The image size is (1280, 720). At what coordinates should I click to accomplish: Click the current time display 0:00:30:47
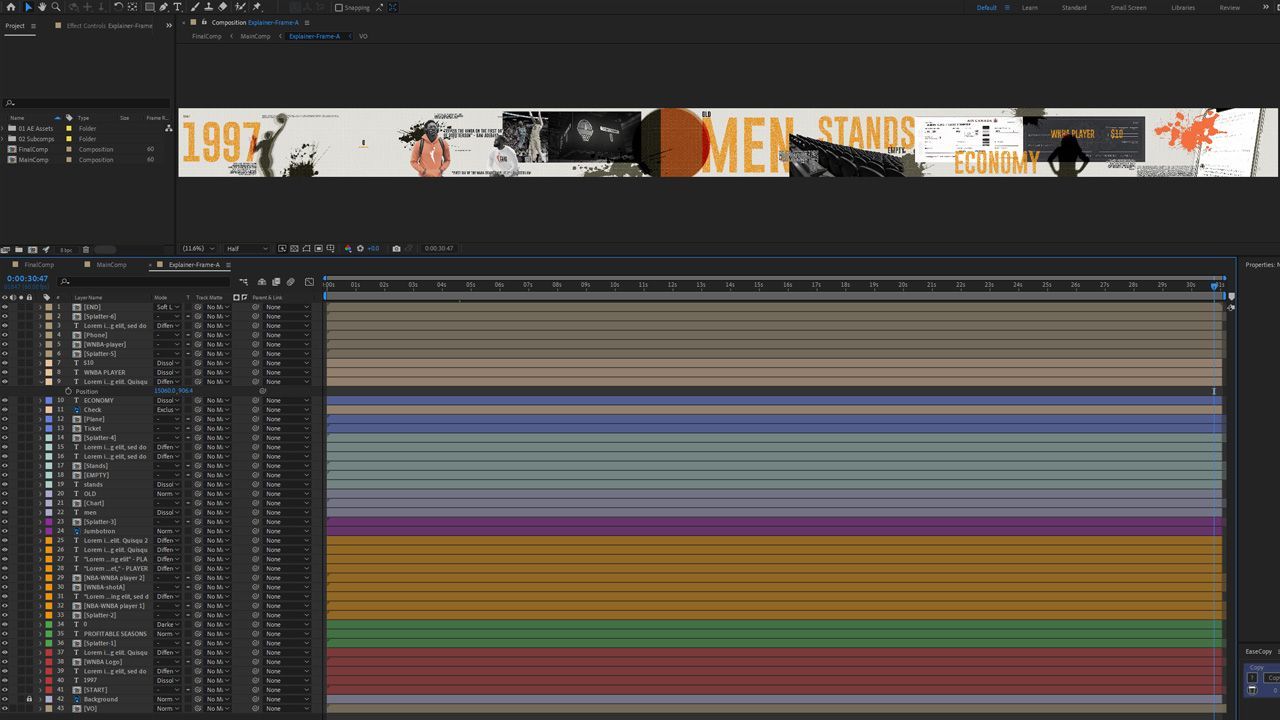(27, 279)
